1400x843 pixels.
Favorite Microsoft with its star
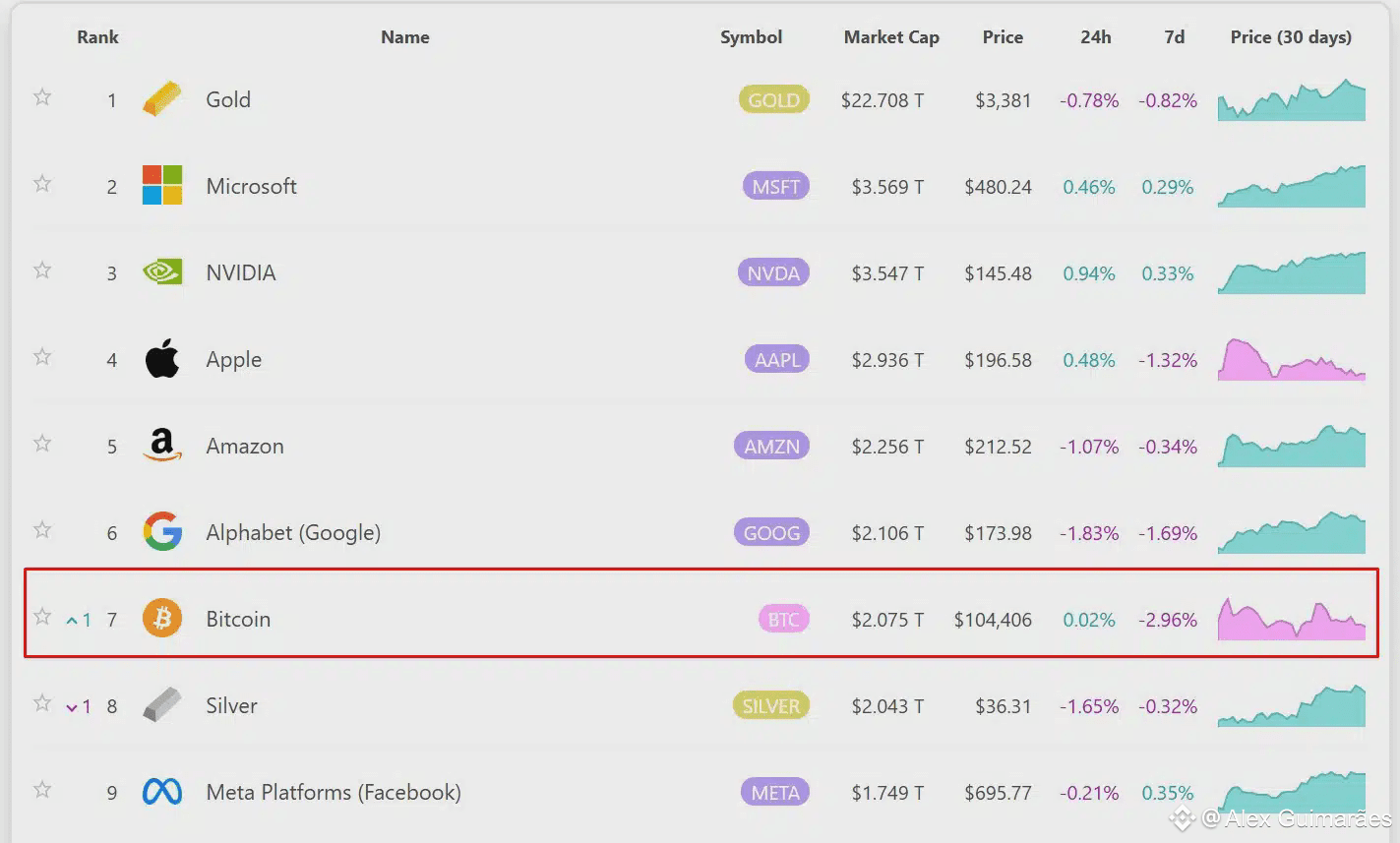click(42, 184)
